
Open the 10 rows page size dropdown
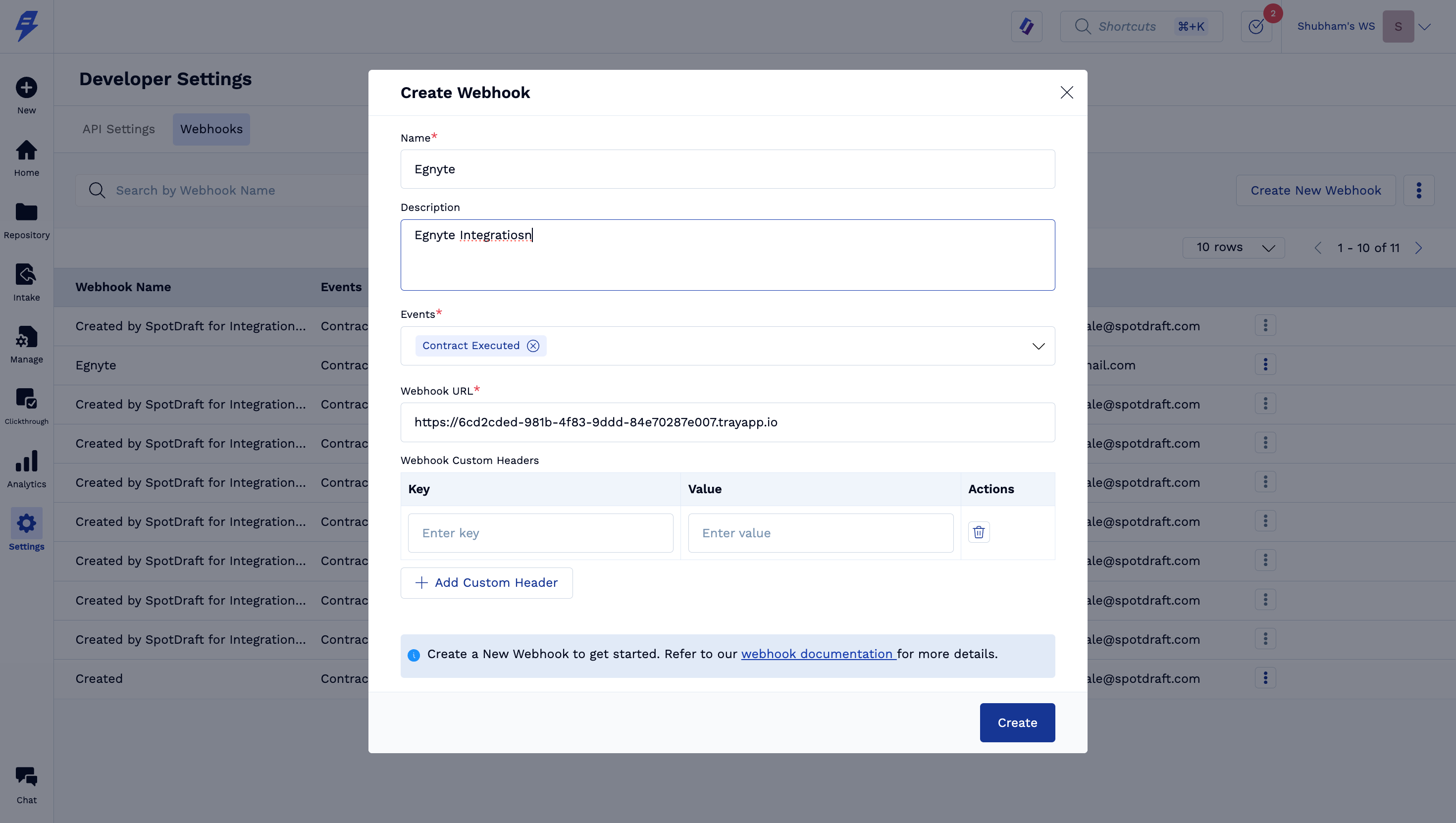pyautogui.click(x=1234, y=248)
